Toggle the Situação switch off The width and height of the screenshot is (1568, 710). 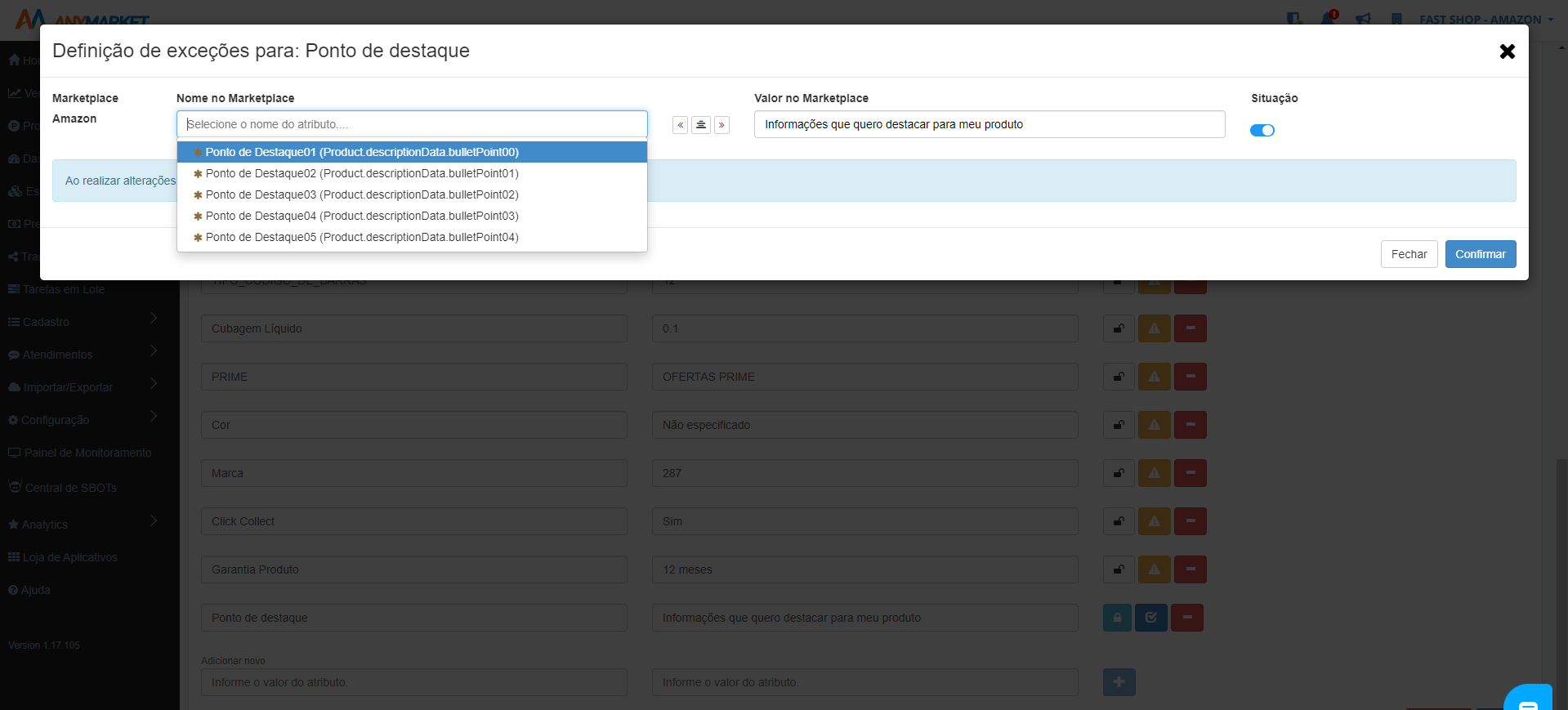point(1262,130)
